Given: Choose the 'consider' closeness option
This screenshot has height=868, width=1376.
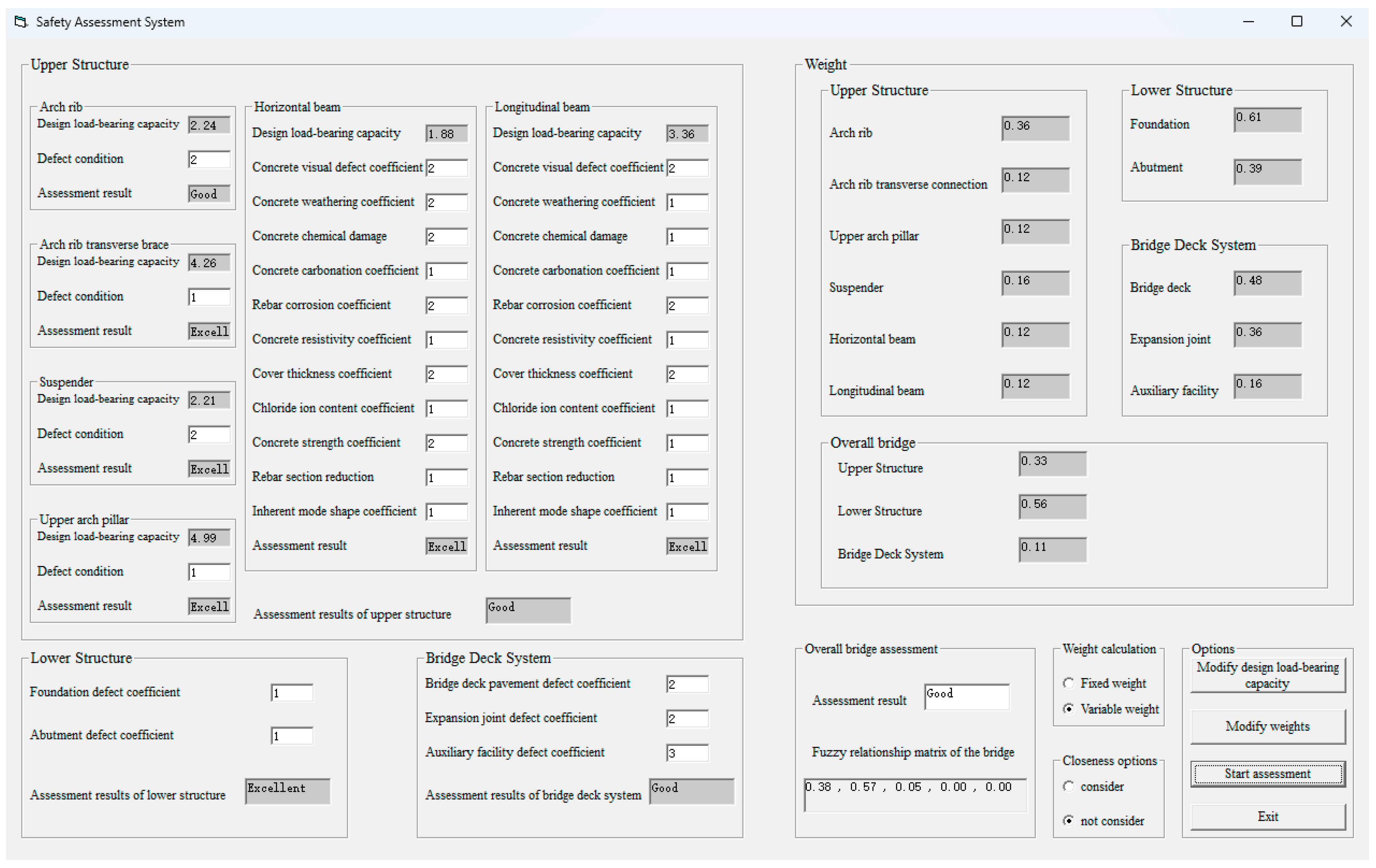Looking at the screenshot, I should [1068, 787].
